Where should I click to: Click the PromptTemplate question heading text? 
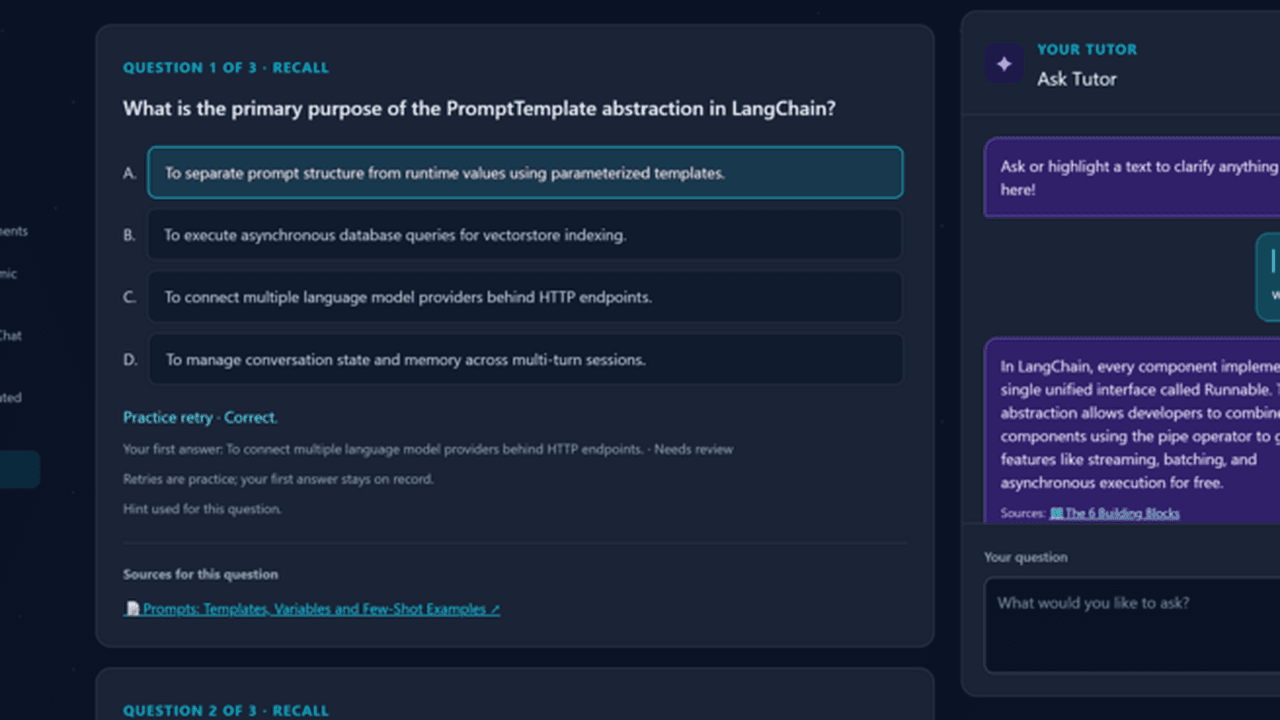point(479,108)
